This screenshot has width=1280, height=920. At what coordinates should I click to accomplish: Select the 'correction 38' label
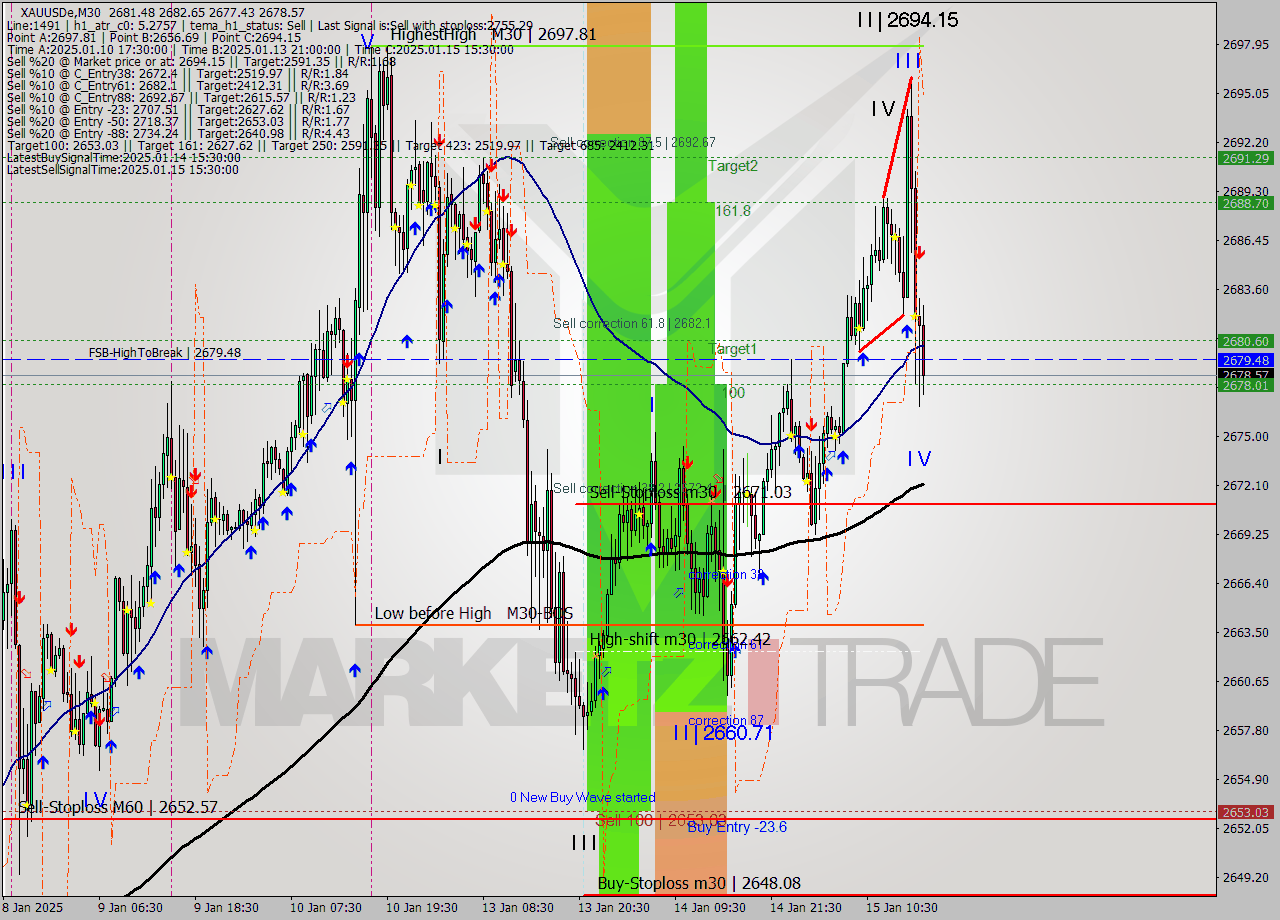click(727, 575)
